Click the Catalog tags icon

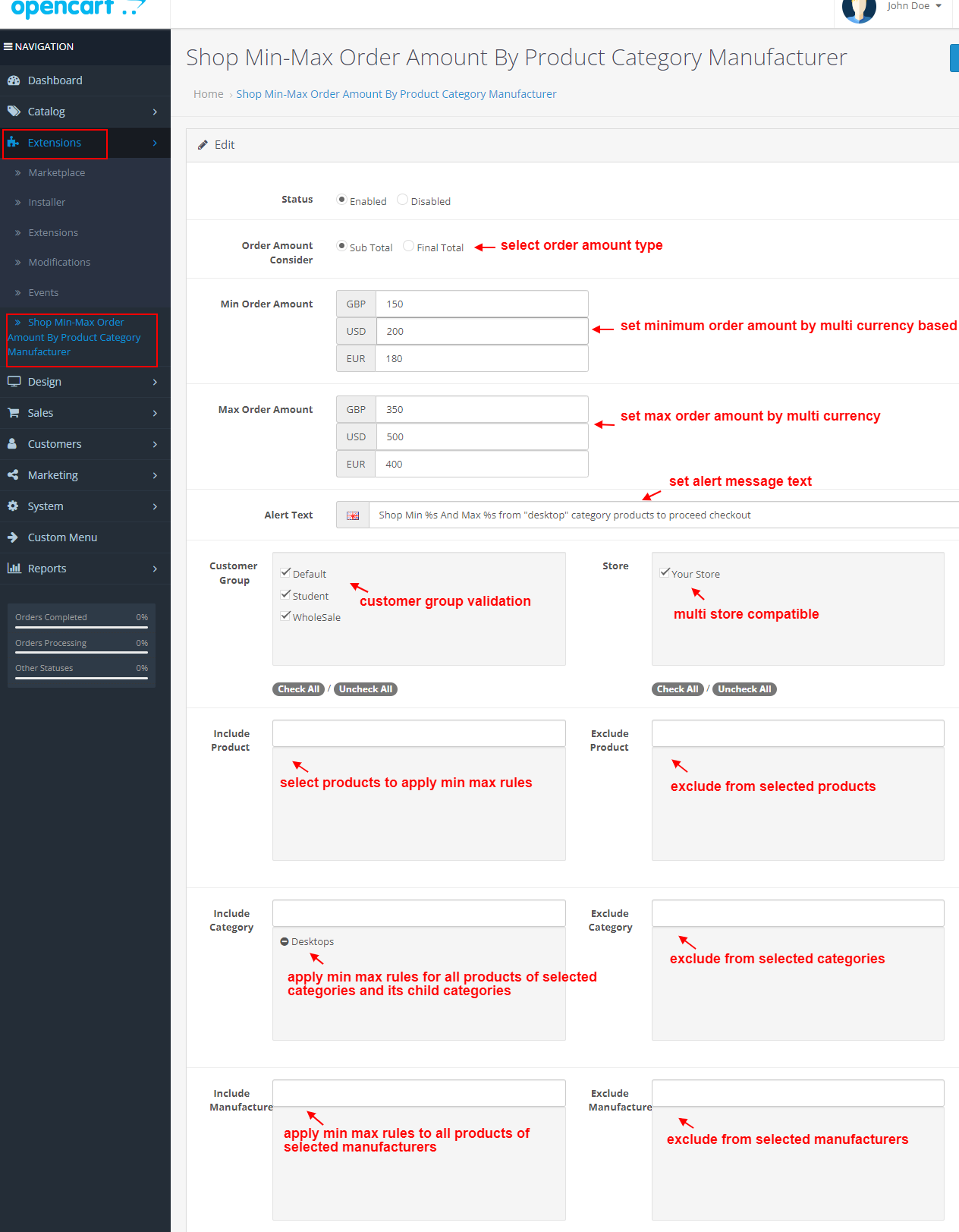(x=13, y=112)
